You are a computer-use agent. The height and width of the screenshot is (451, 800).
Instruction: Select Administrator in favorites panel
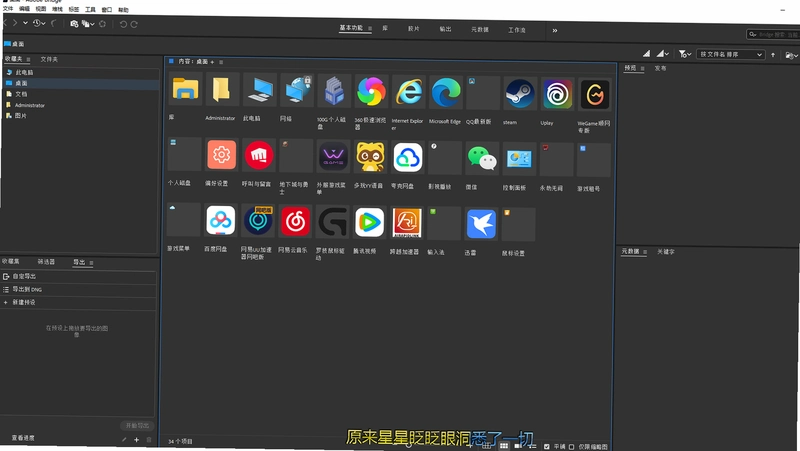(30, 105)
